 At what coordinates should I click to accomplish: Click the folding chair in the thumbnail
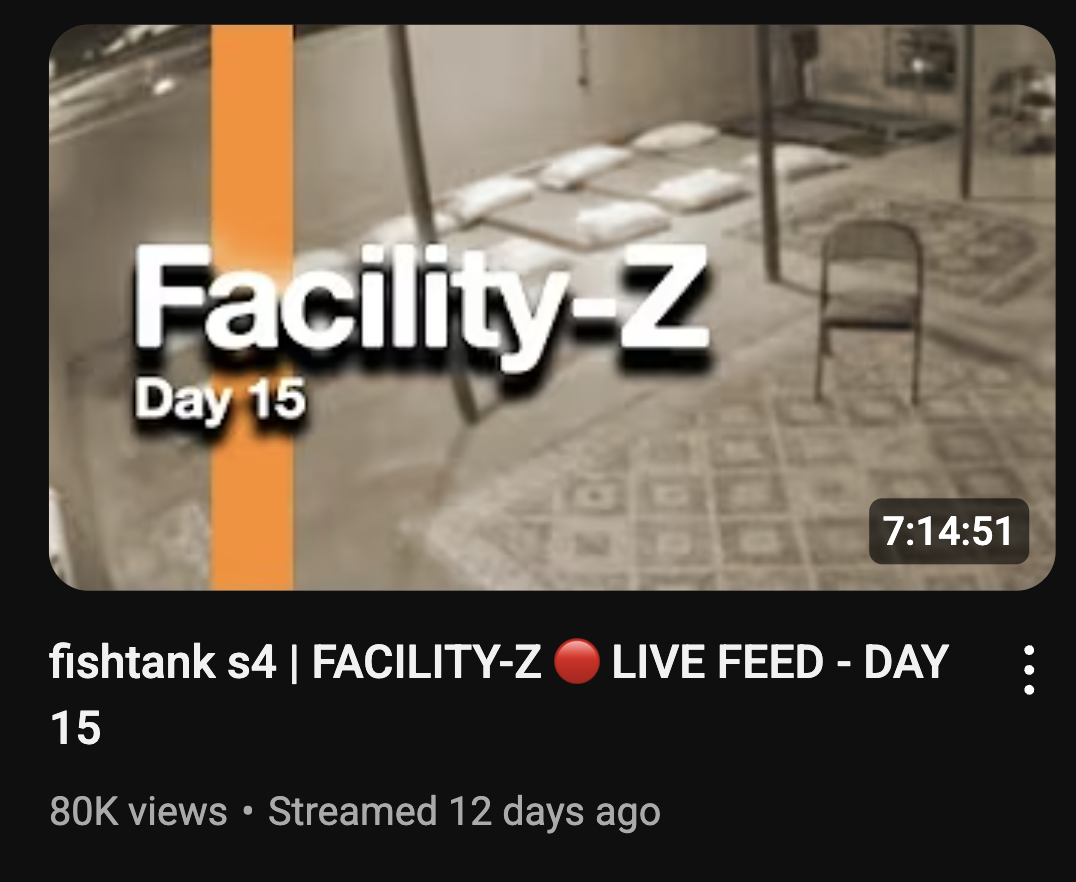pyautogui.click(x=869, y=309)
